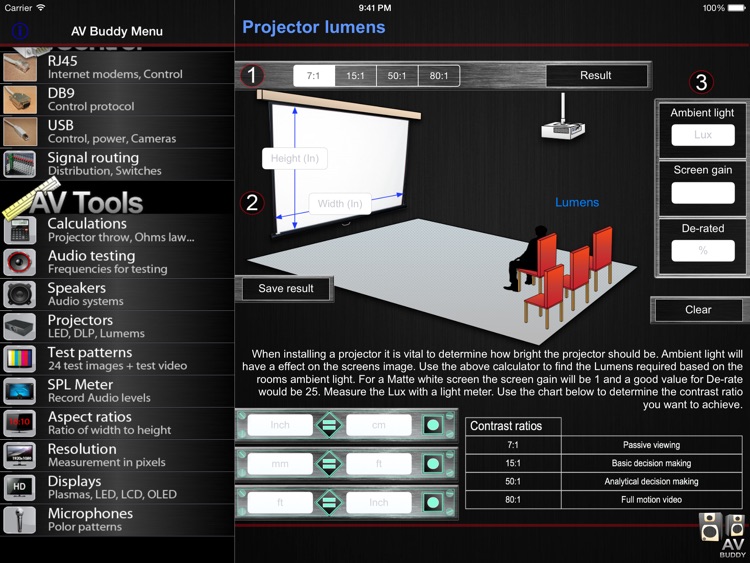Focus ft input field in third converter
Image resolution: width=750 pixels, height=563 pixels.
[280, 502]
